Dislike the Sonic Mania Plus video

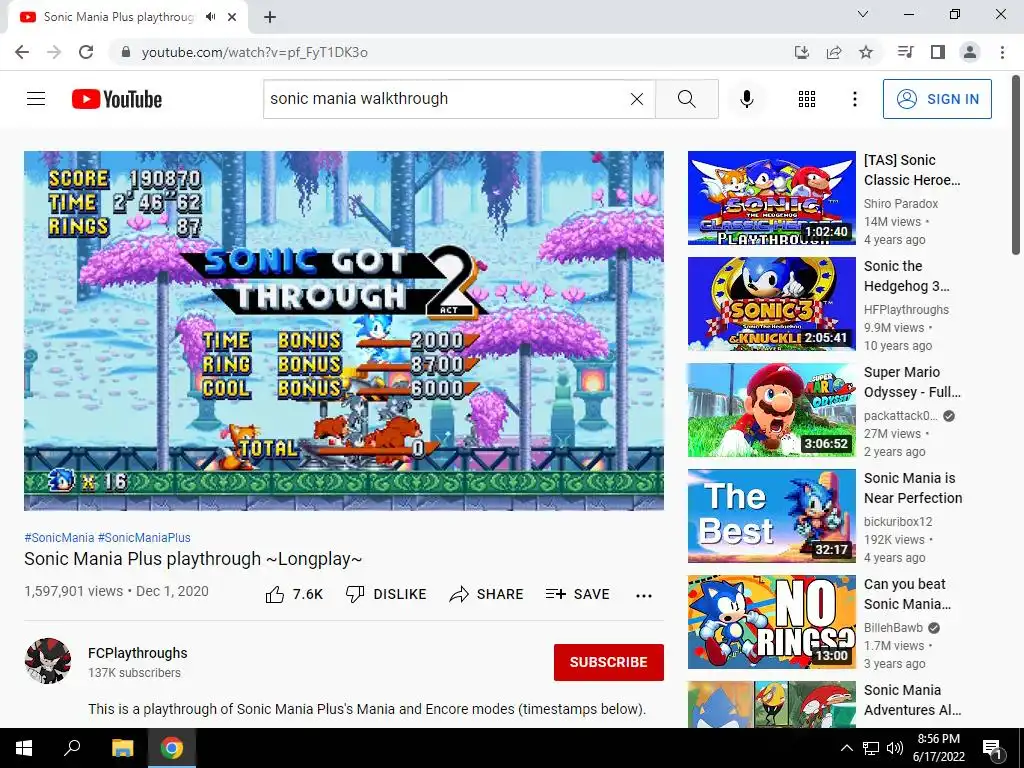point(385,594)
